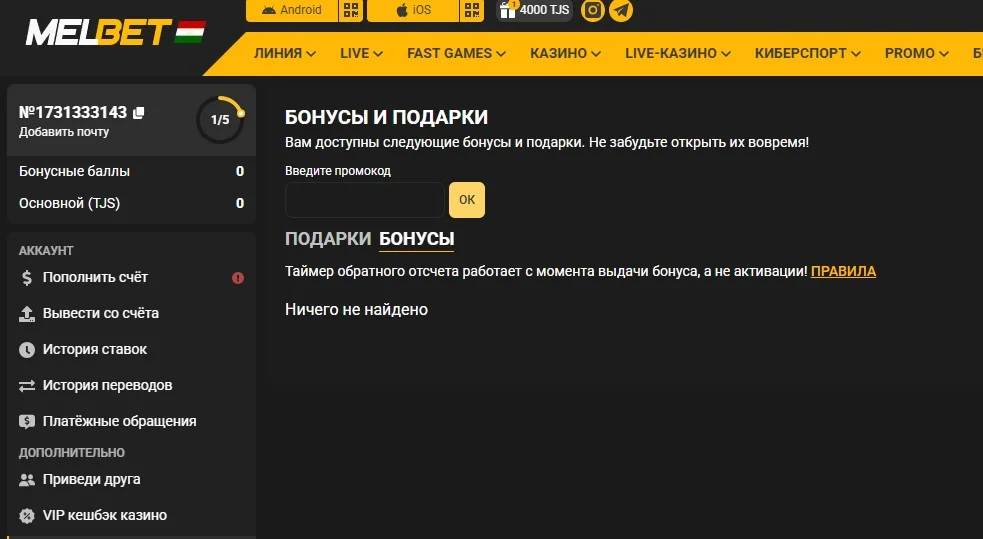Open История переводов in the sidebar
Screen dimensions: 983x539
pyautogui.click(x=132, y=385)
